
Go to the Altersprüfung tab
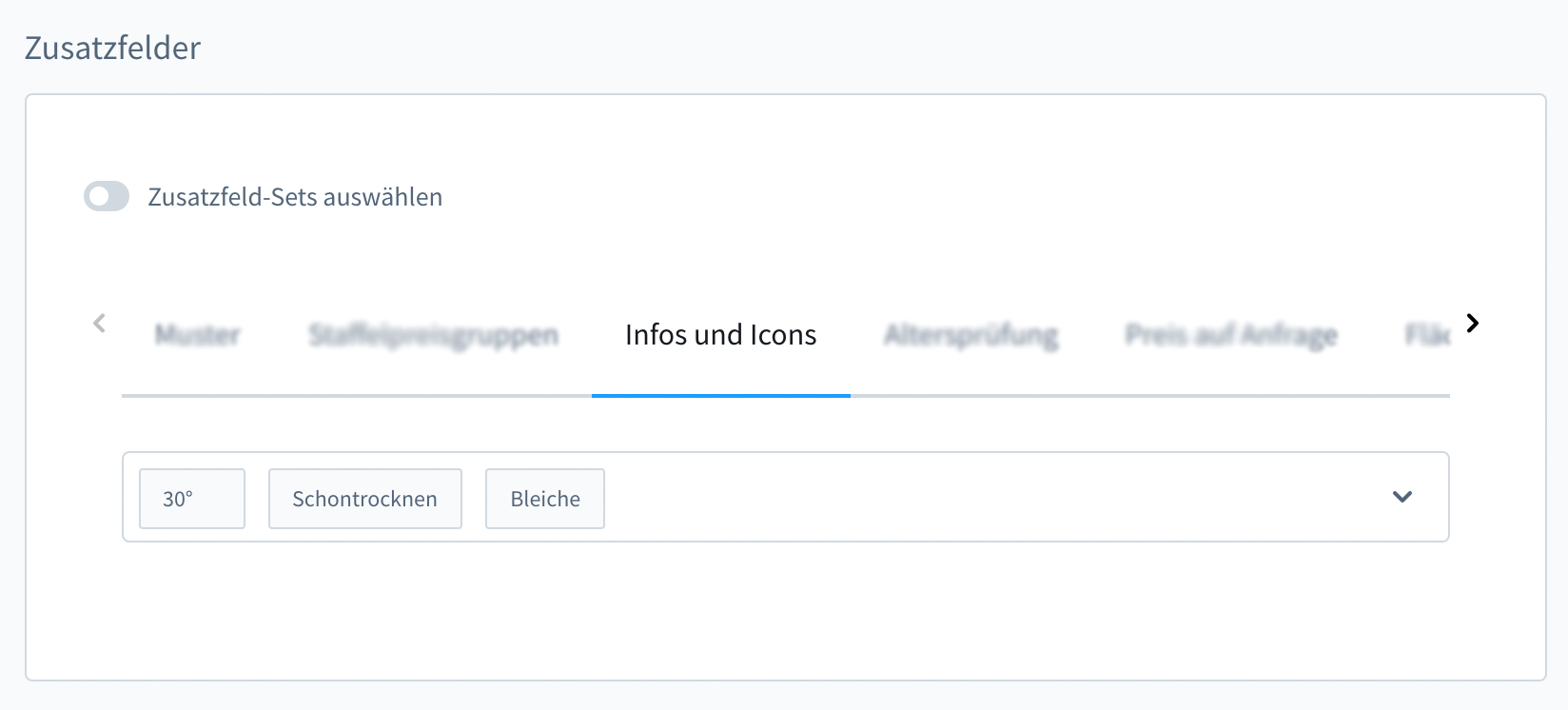pos(970,335)
